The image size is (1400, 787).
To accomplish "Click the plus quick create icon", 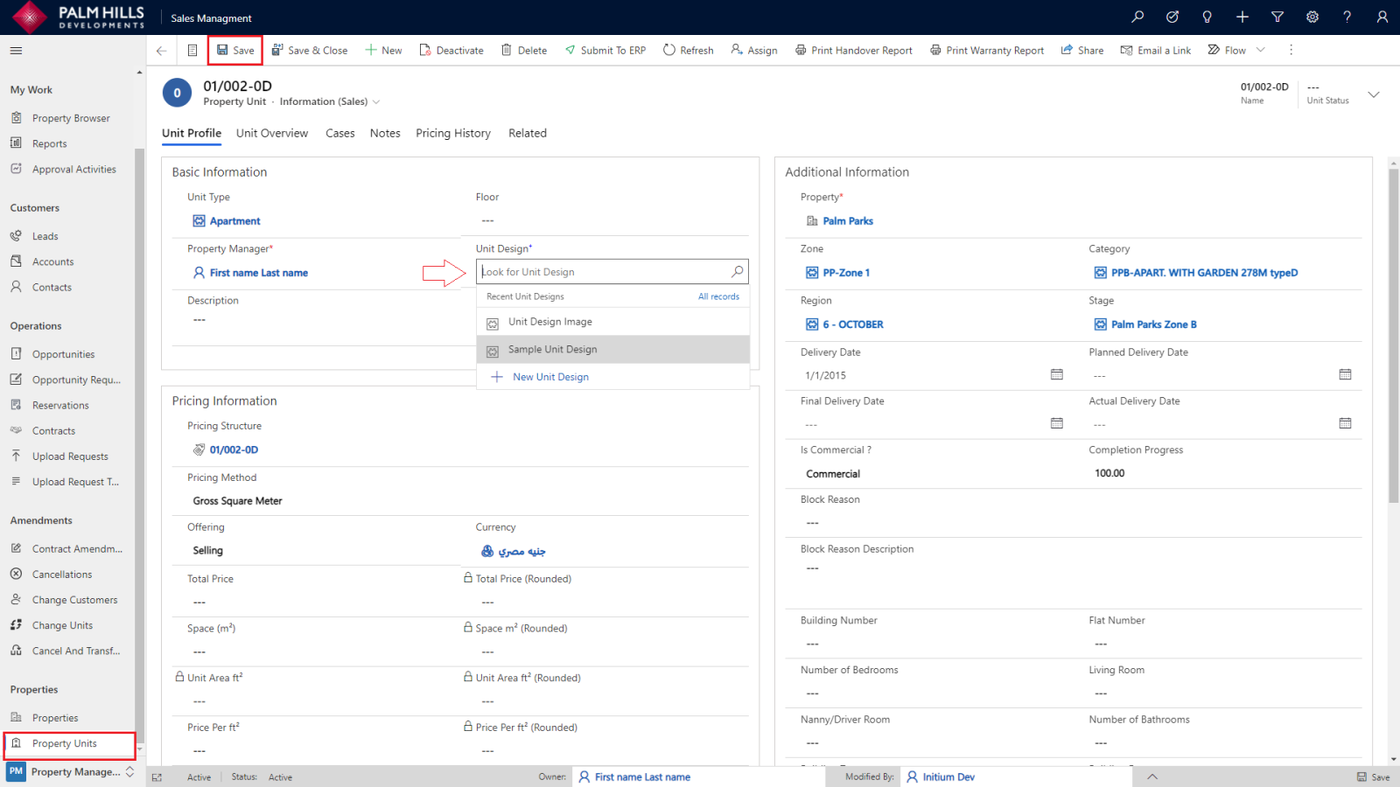I will coord(1242,17).
